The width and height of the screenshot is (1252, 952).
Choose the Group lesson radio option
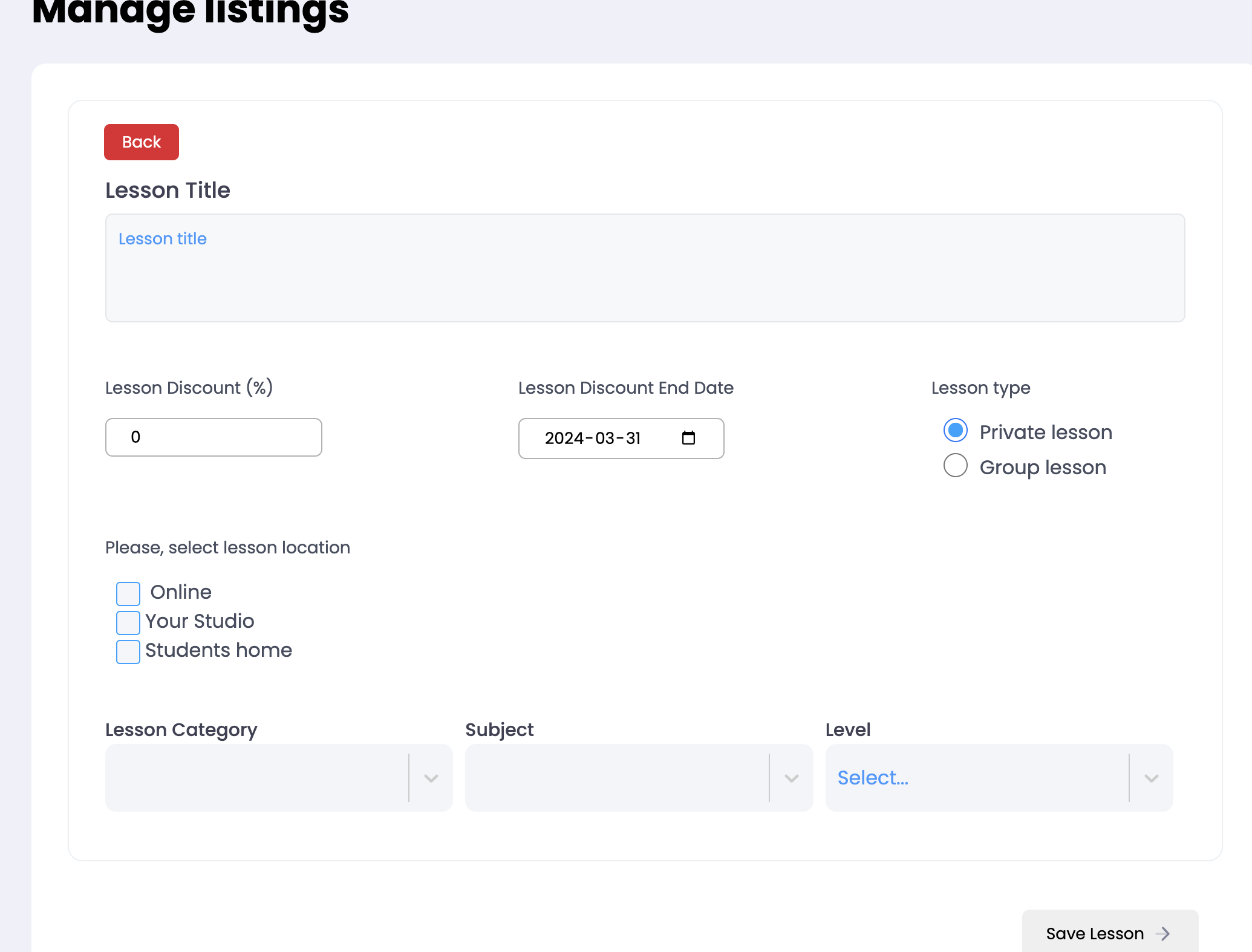click(x=955, y=466)
